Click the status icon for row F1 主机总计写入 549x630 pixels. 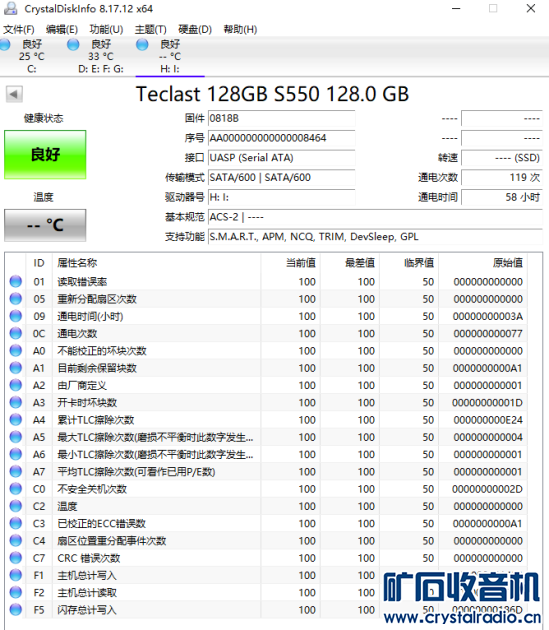[x=16, y=575]
